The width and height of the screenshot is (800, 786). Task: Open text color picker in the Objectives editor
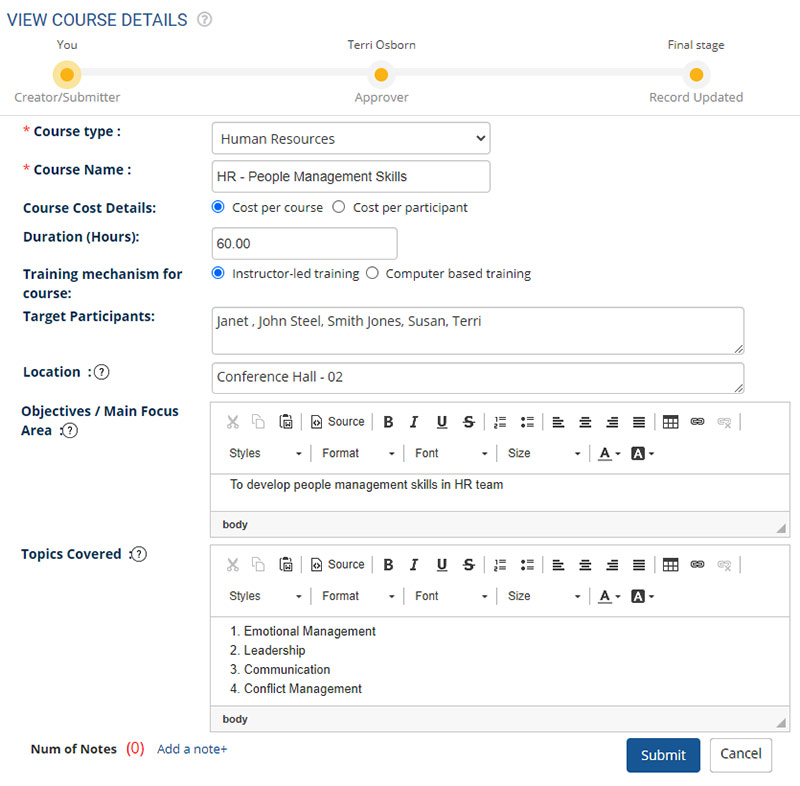(x=609, y=454)
